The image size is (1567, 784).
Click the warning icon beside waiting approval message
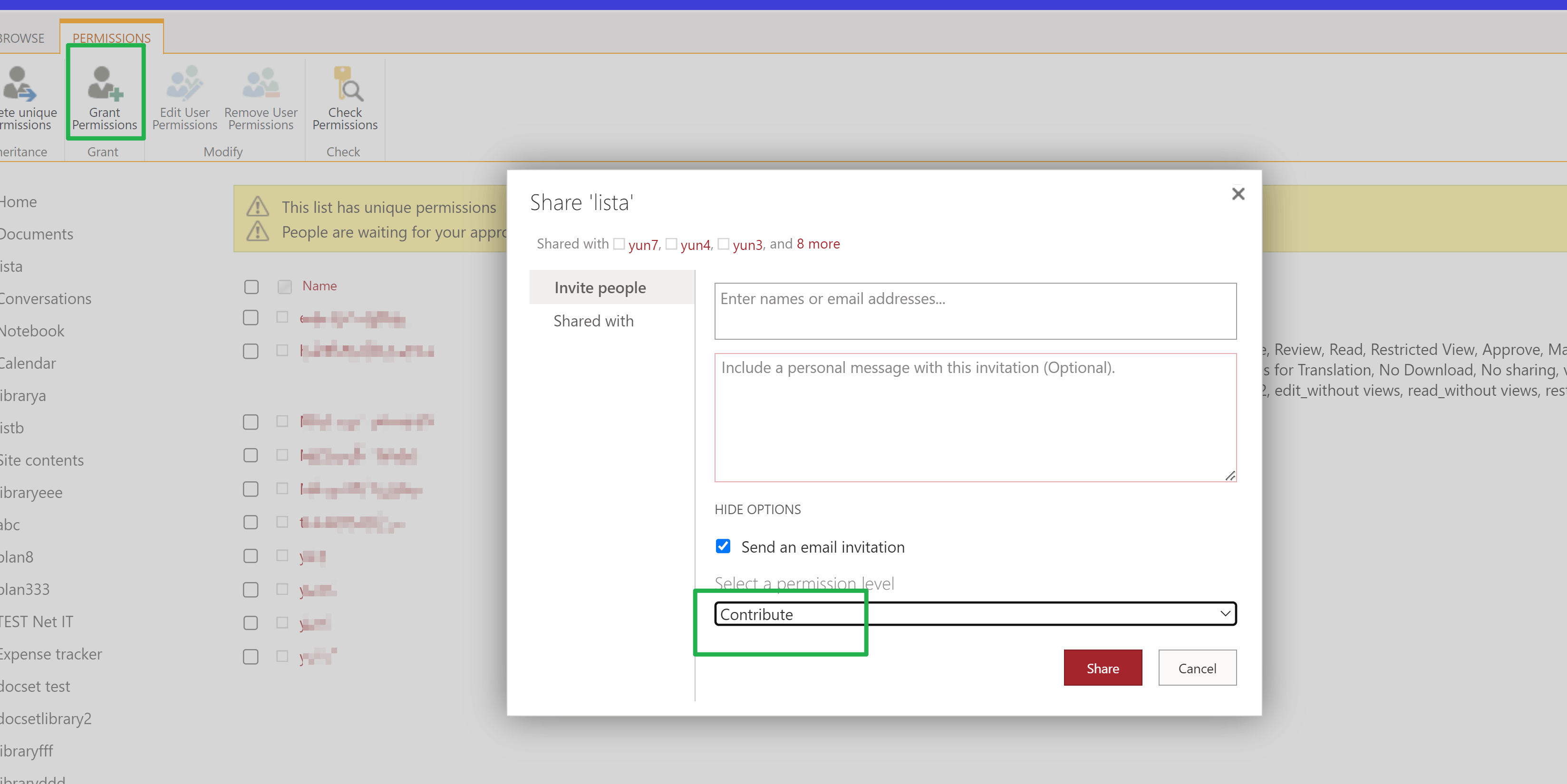click(257, 231)
